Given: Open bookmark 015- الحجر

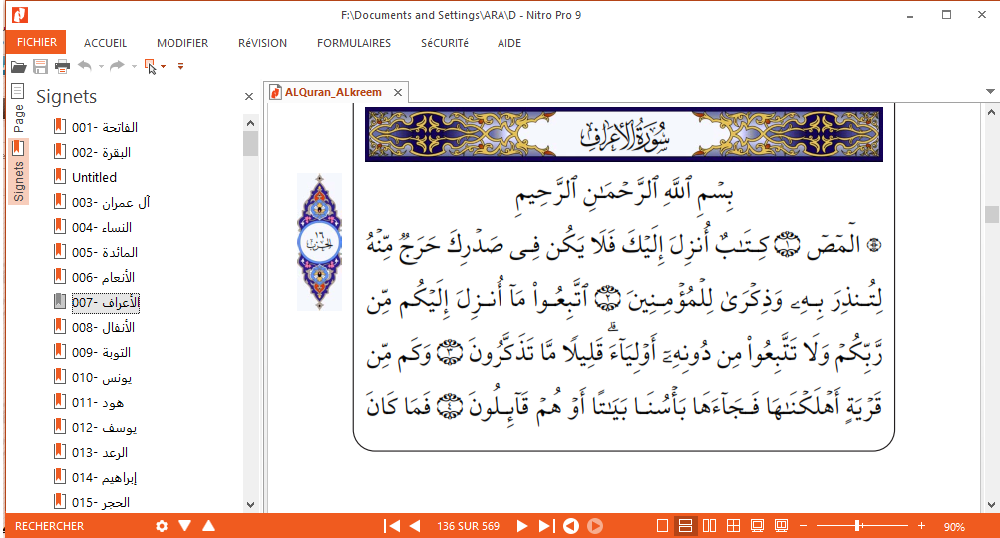Looking at the screenshot, I should [x=101, y=502].
